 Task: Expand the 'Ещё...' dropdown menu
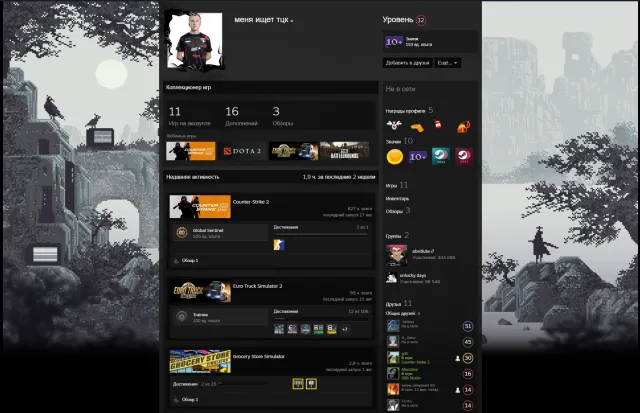click(x=447, y=63)
